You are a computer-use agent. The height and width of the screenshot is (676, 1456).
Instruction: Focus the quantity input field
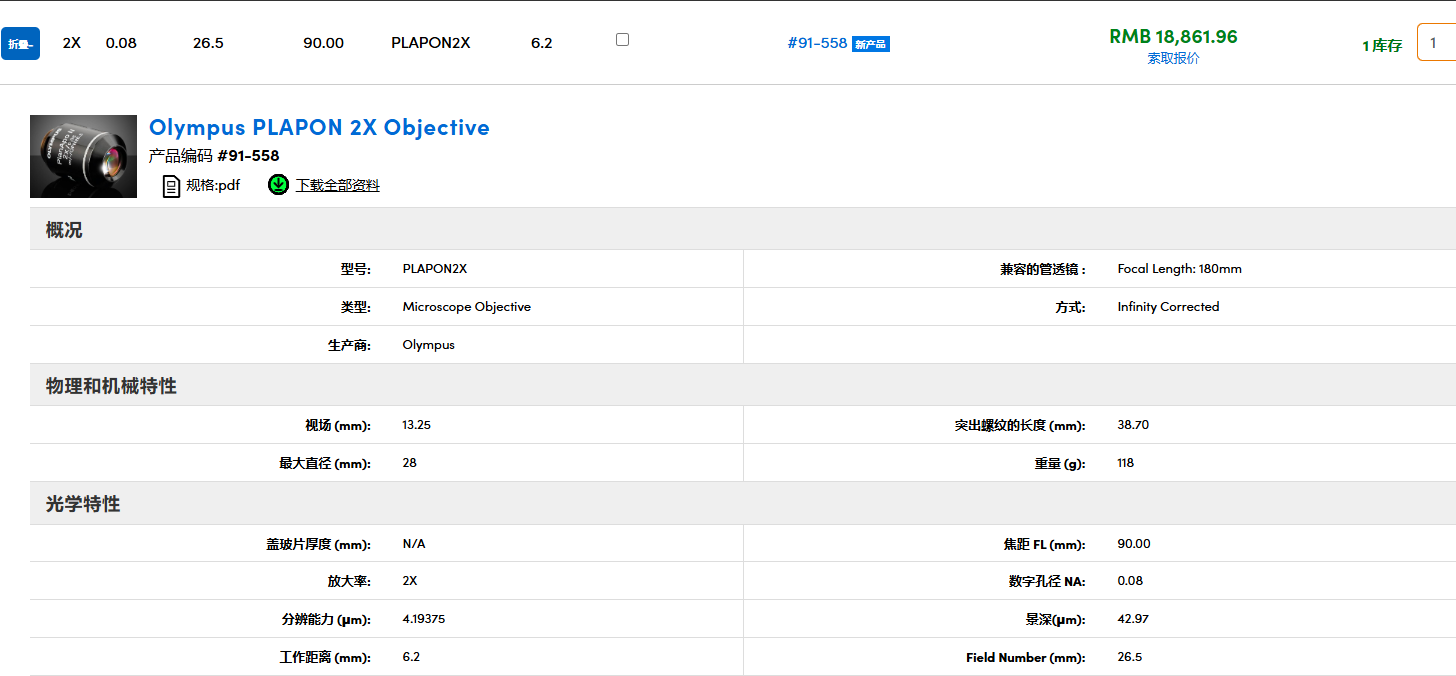click(1436, 43)
